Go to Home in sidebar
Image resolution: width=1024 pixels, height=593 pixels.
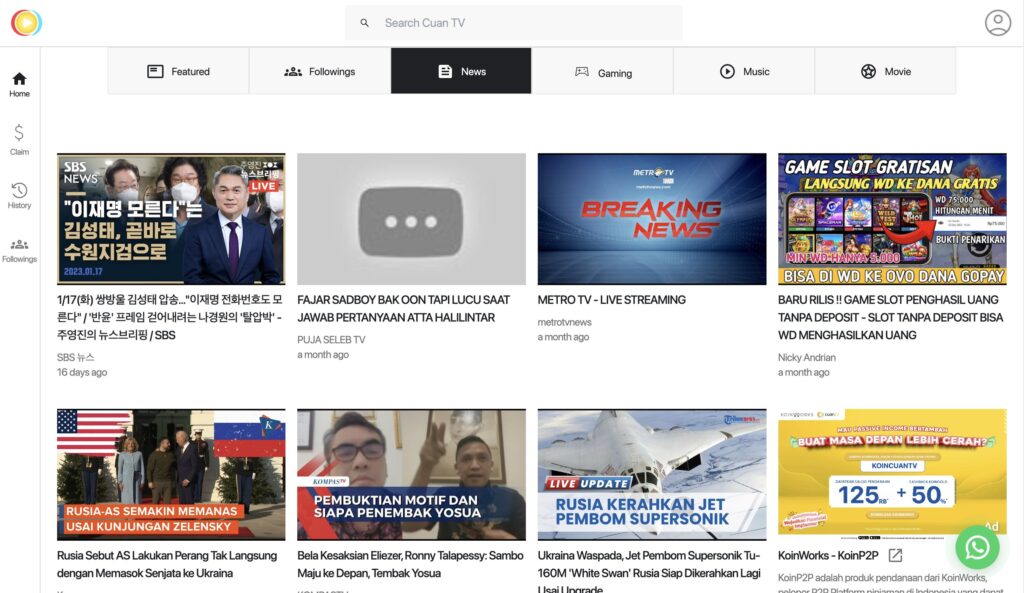pyautogui.click(x=19, y=85)
